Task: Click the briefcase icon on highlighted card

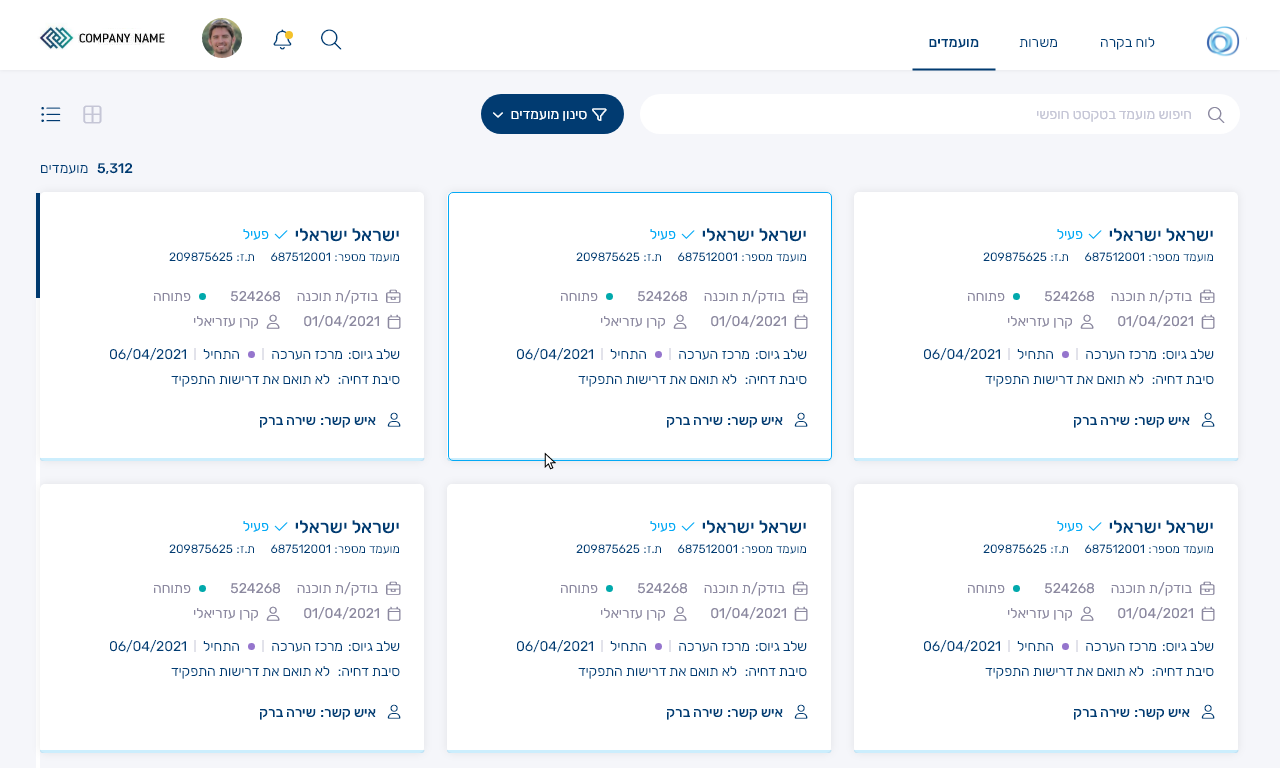Action: pyautogui.click(x=800, y=296)
